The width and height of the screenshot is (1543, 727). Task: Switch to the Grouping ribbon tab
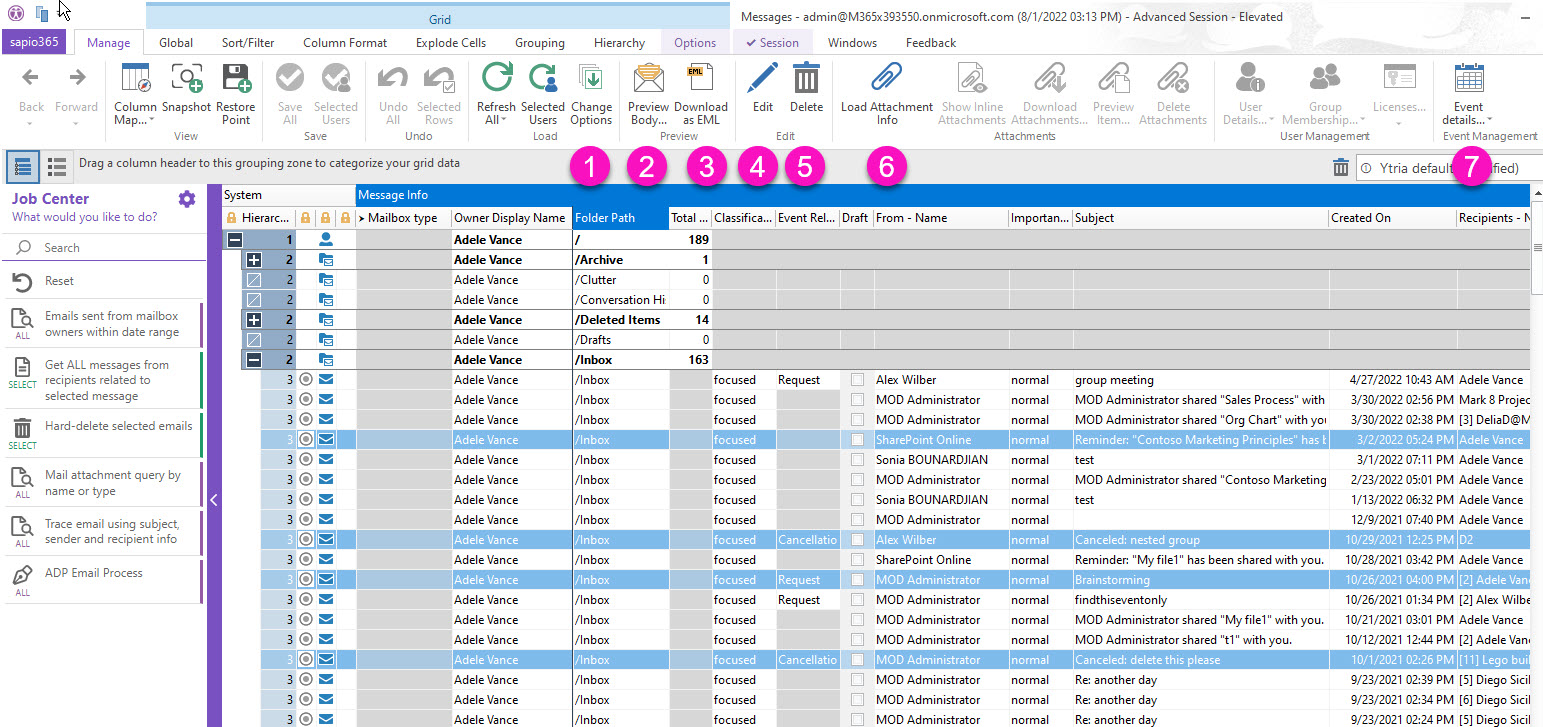[539, 42]
